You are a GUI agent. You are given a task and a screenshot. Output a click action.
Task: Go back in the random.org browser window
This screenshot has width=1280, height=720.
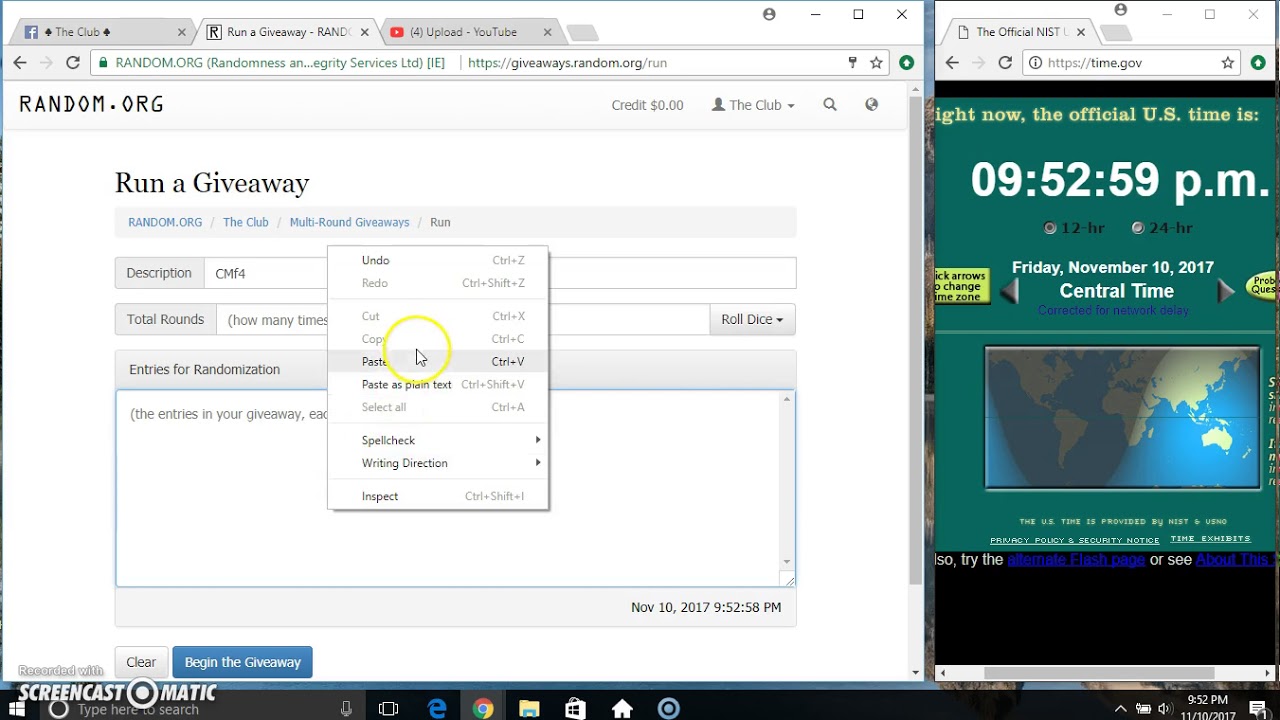[20, 62]
